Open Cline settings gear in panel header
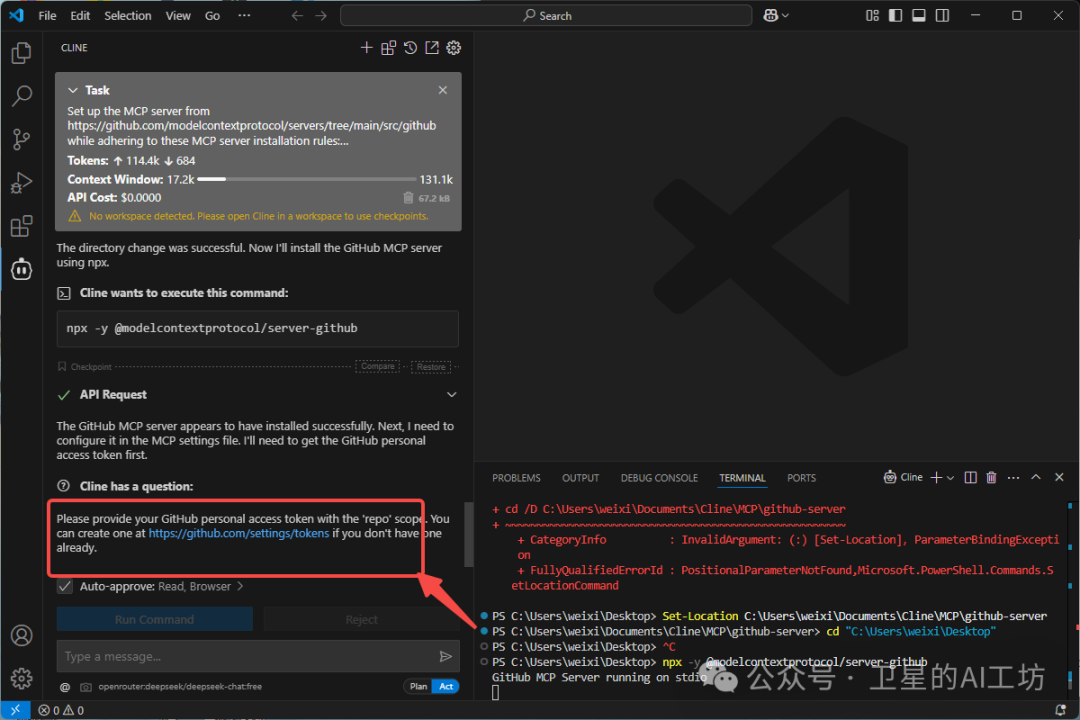Screen dimensions: 1080x720 click(x=454, y=48)
